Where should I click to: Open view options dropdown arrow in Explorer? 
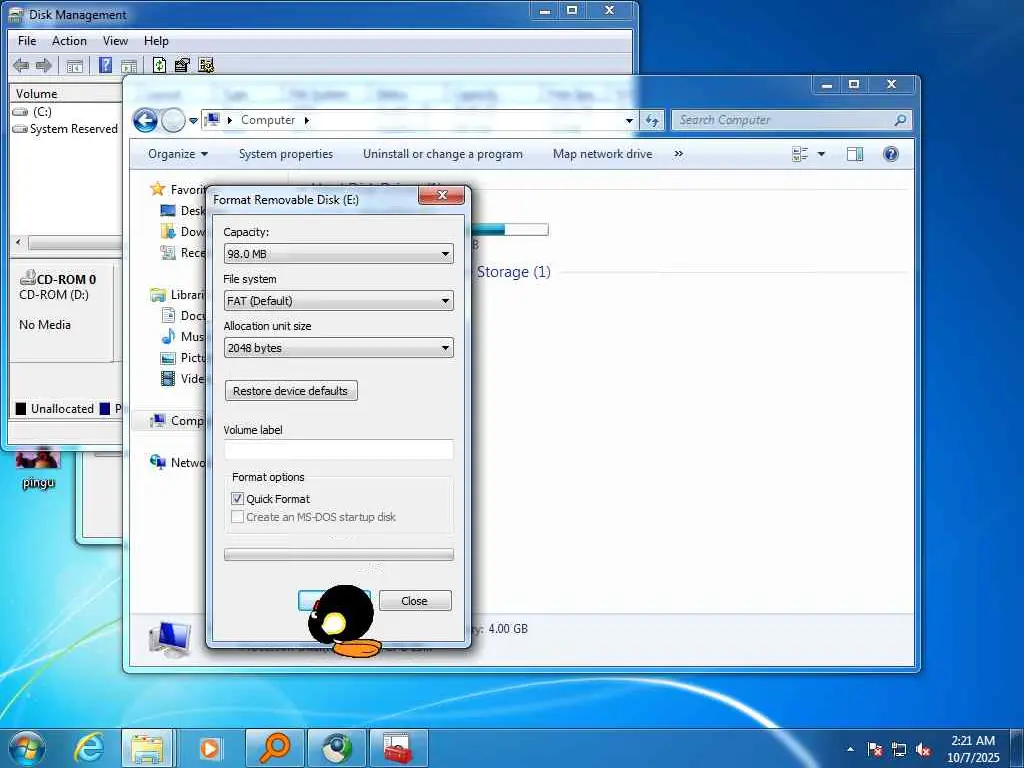click(x=821, y=154)
